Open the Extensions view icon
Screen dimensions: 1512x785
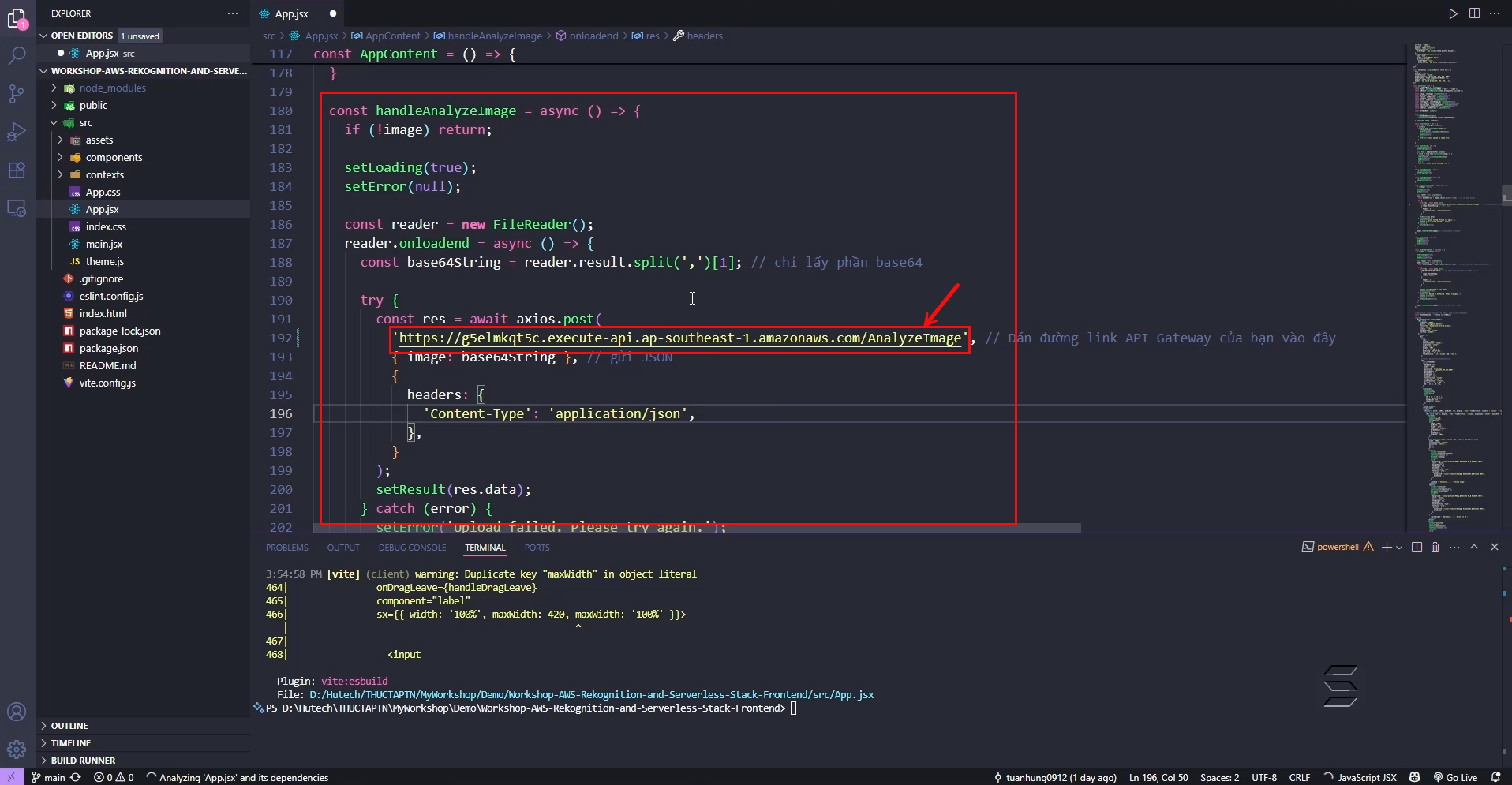pyautogui.click(x=17, y=170)
